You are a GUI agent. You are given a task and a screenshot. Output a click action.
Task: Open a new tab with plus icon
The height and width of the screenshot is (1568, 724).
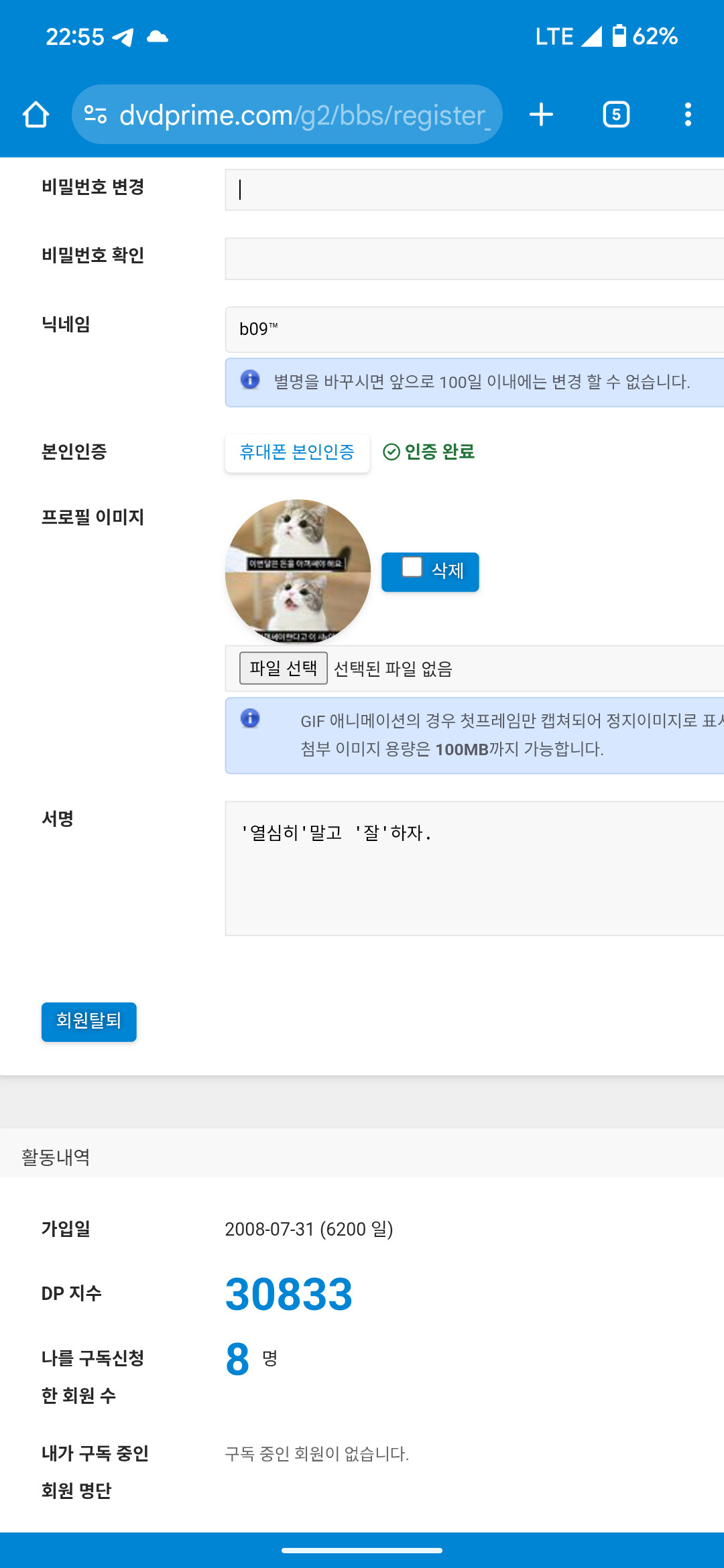click(x=541, y=115)
